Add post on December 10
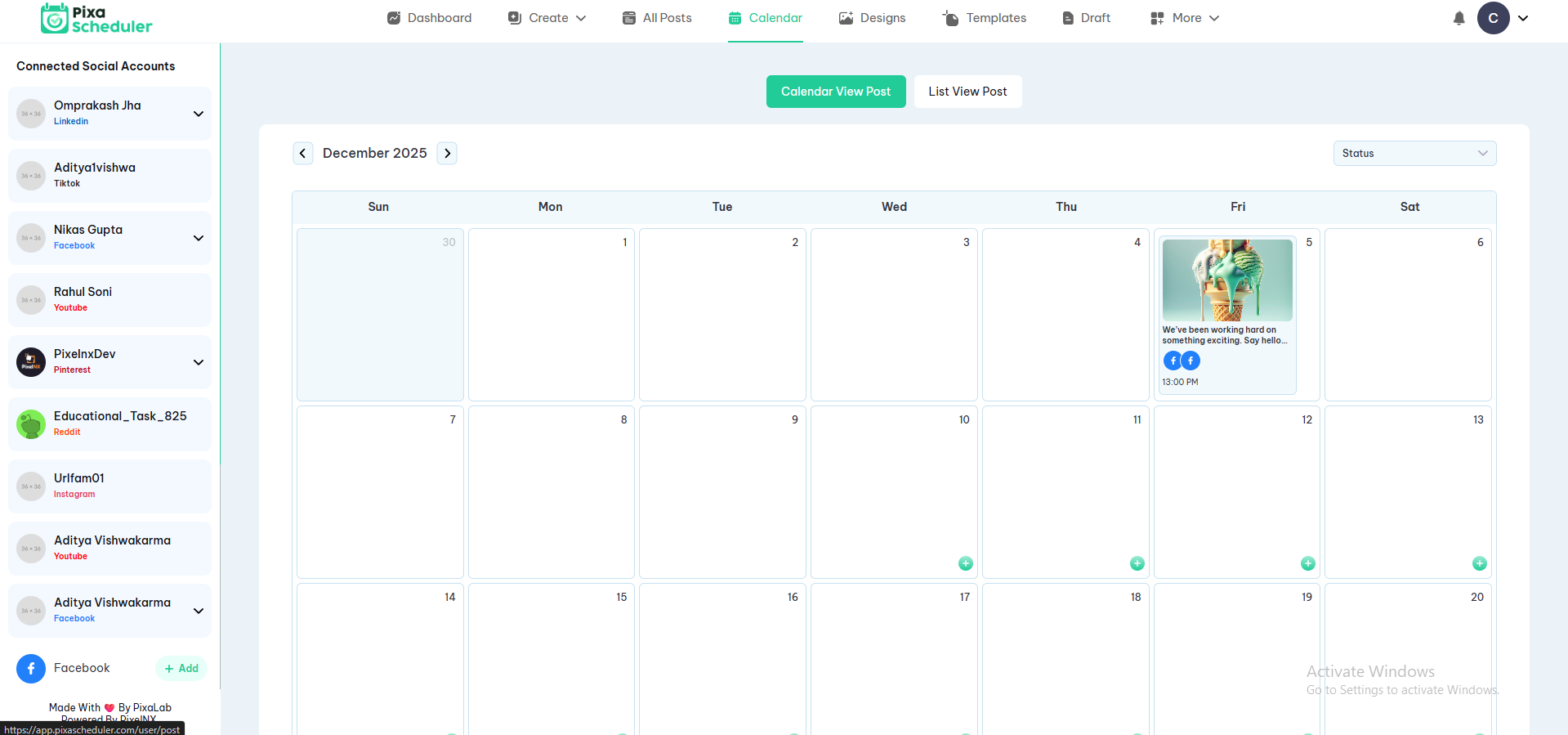The width and height of the screenshot is (1568, 735). pyautogui.click(x=966, y=563)
